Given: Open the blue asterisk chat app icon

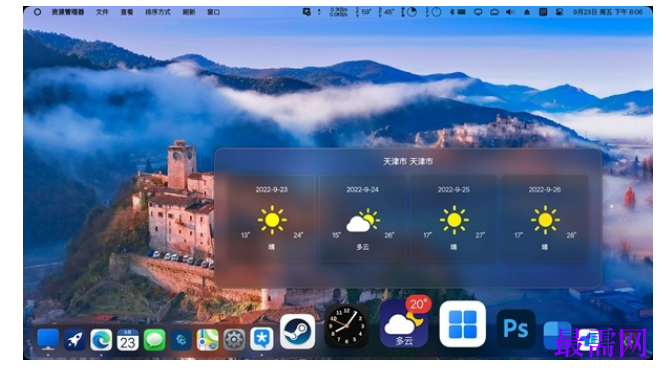Looking at the screenshot, I should (261, 339).
